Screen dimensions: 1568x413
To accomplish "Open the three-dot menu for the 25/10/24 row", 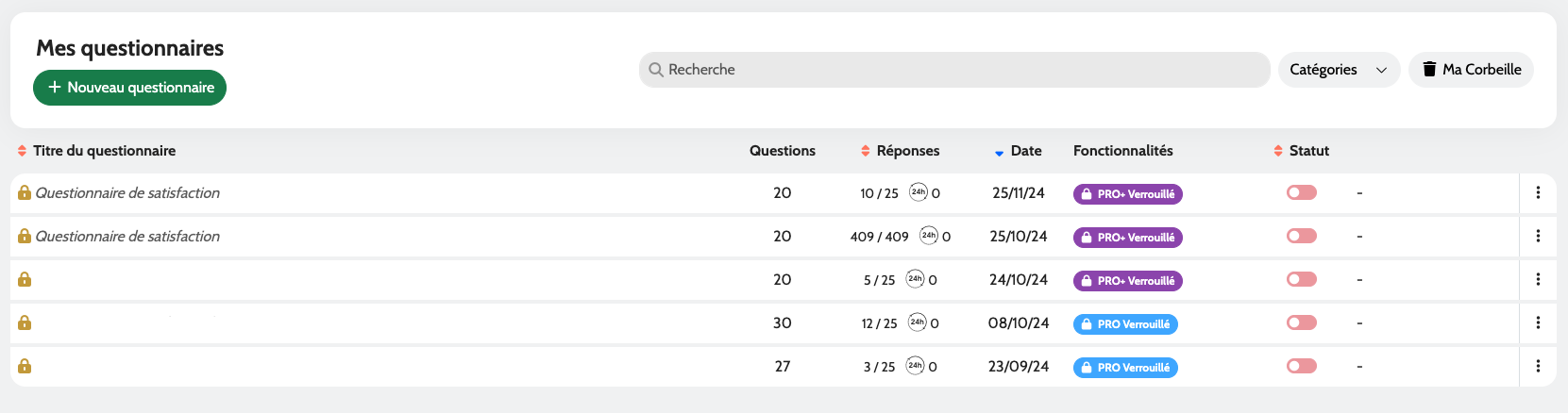I will tap(1538, 236).
